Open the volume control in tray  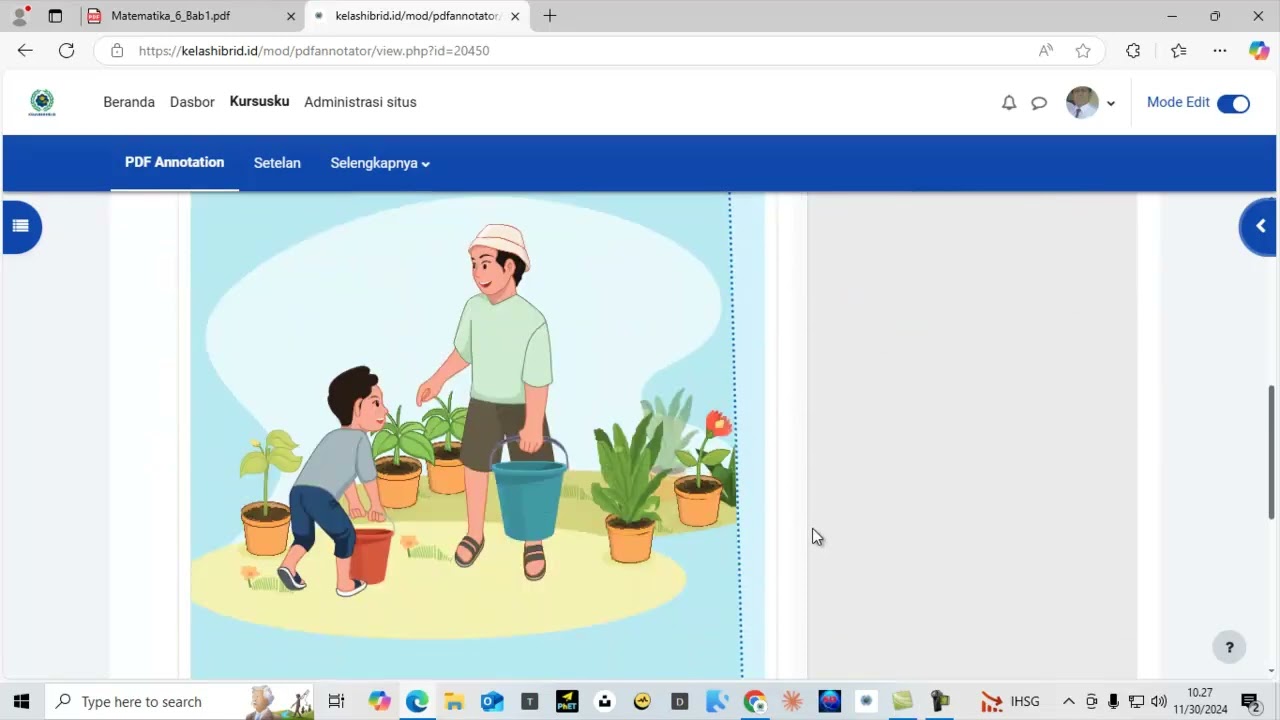click(1159, 701)
